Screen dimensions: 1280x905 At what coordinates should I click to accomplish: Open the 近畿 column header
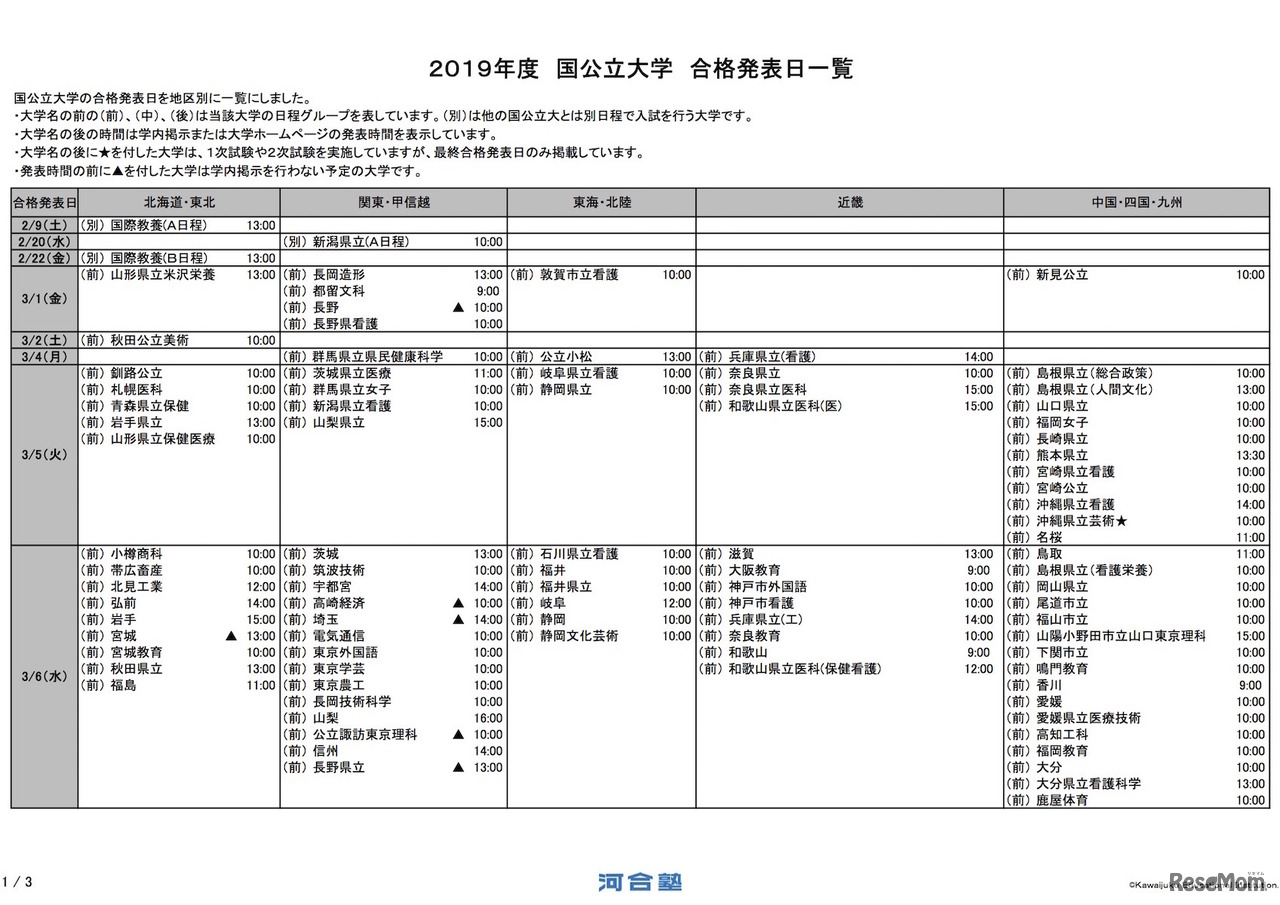(x=849, y=202)
